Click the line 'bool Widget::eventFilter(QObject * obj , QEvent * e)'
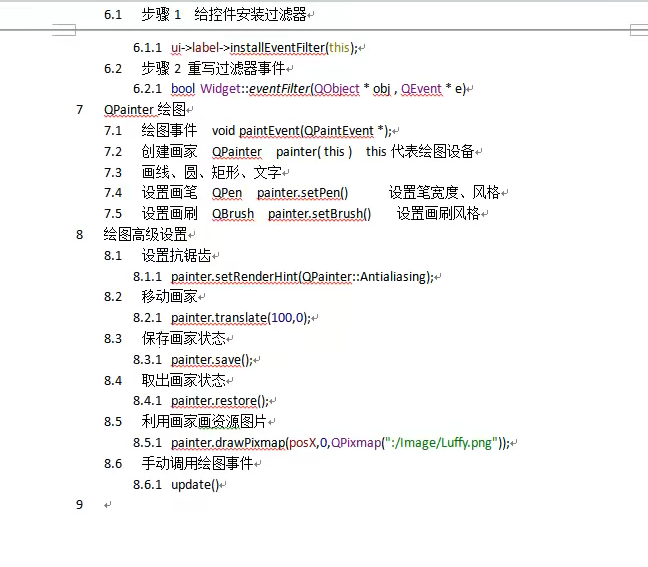Viewport: 648px width, 567px height. tap(319, 89)
